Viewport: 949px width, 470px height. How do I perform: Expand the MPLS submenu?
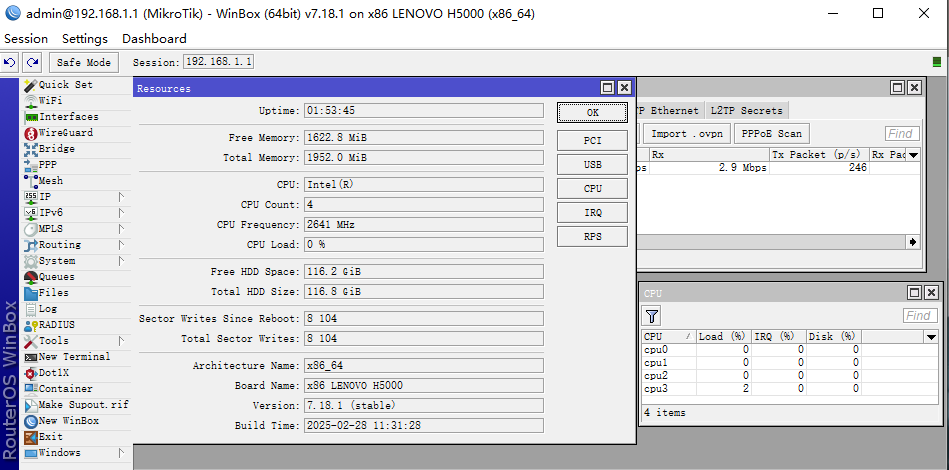[x=121, y=229]
